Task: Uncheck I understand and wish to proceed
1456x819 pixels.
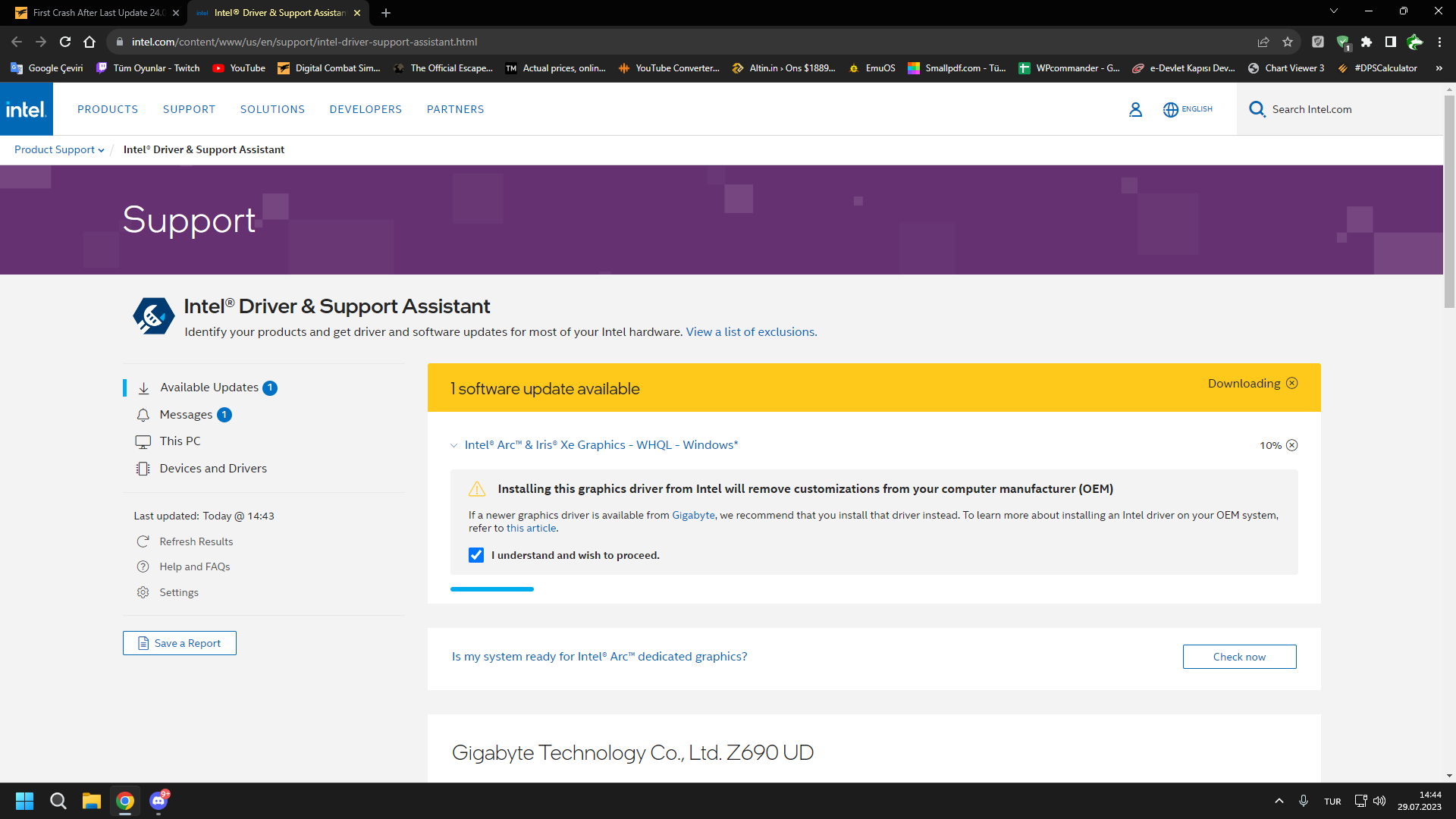Action: [476, 555]
